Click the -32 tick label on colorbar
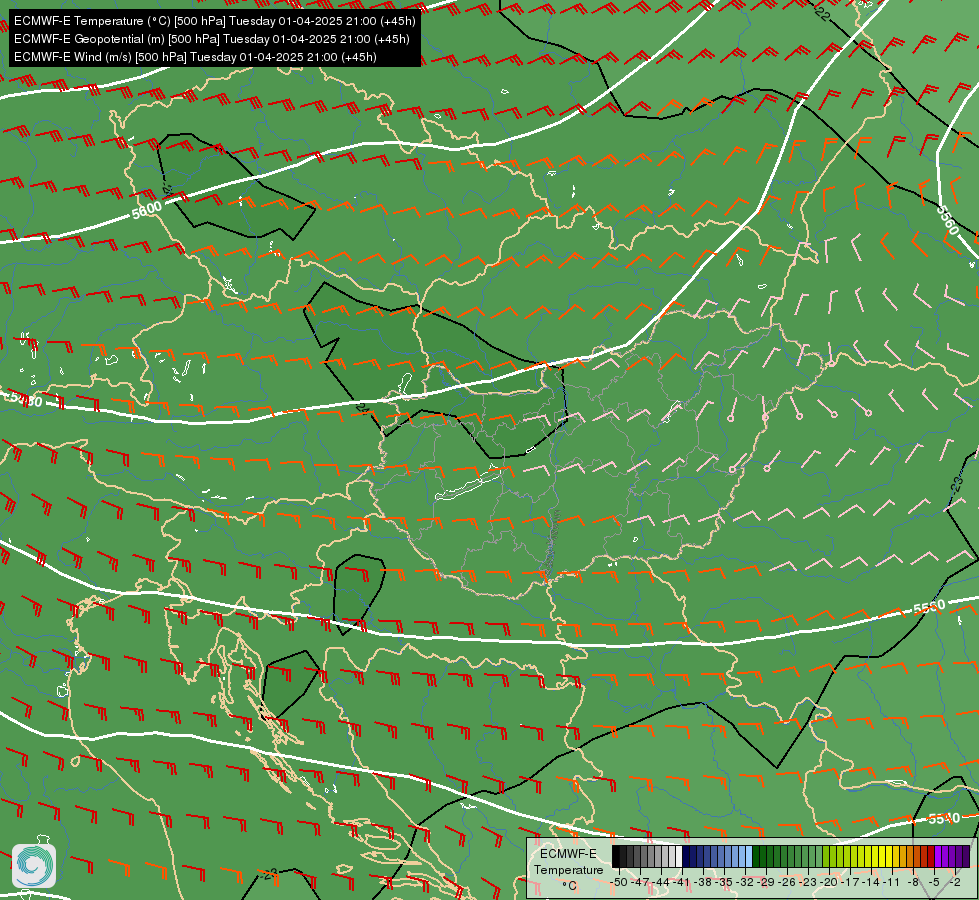This screenshot has height=900, width=979. coord(745,882)
